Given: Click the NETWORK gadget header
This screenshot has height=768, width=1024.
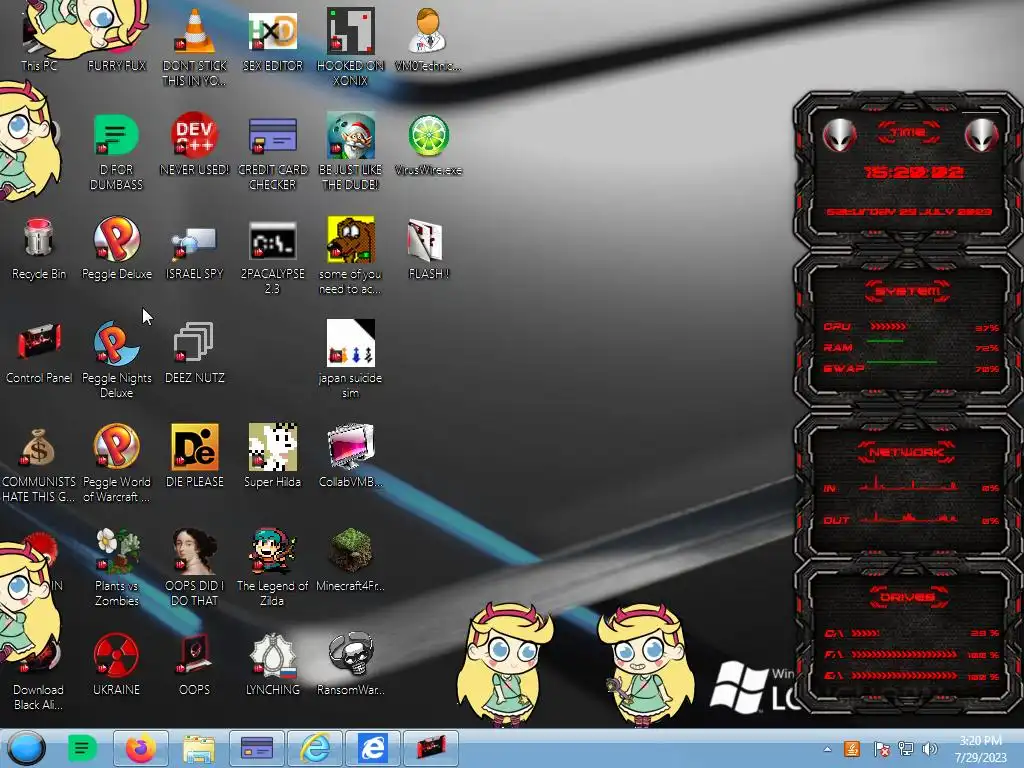Looking at the screenshot, I should [x=908, y=452].
